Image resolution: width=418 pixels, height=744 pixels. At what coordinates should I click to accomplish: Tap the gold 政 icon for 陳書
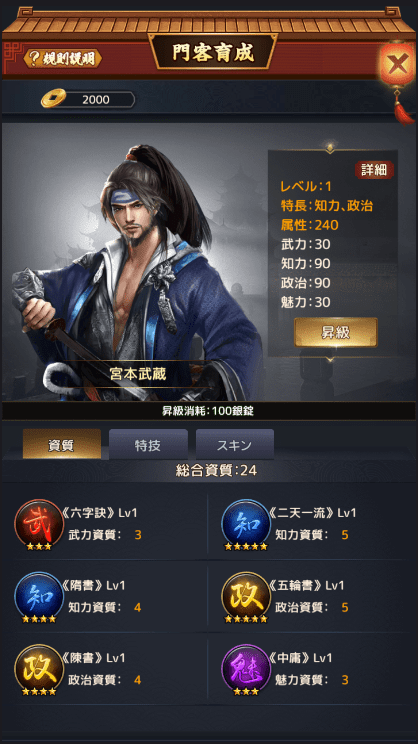[x=39, y=668]
